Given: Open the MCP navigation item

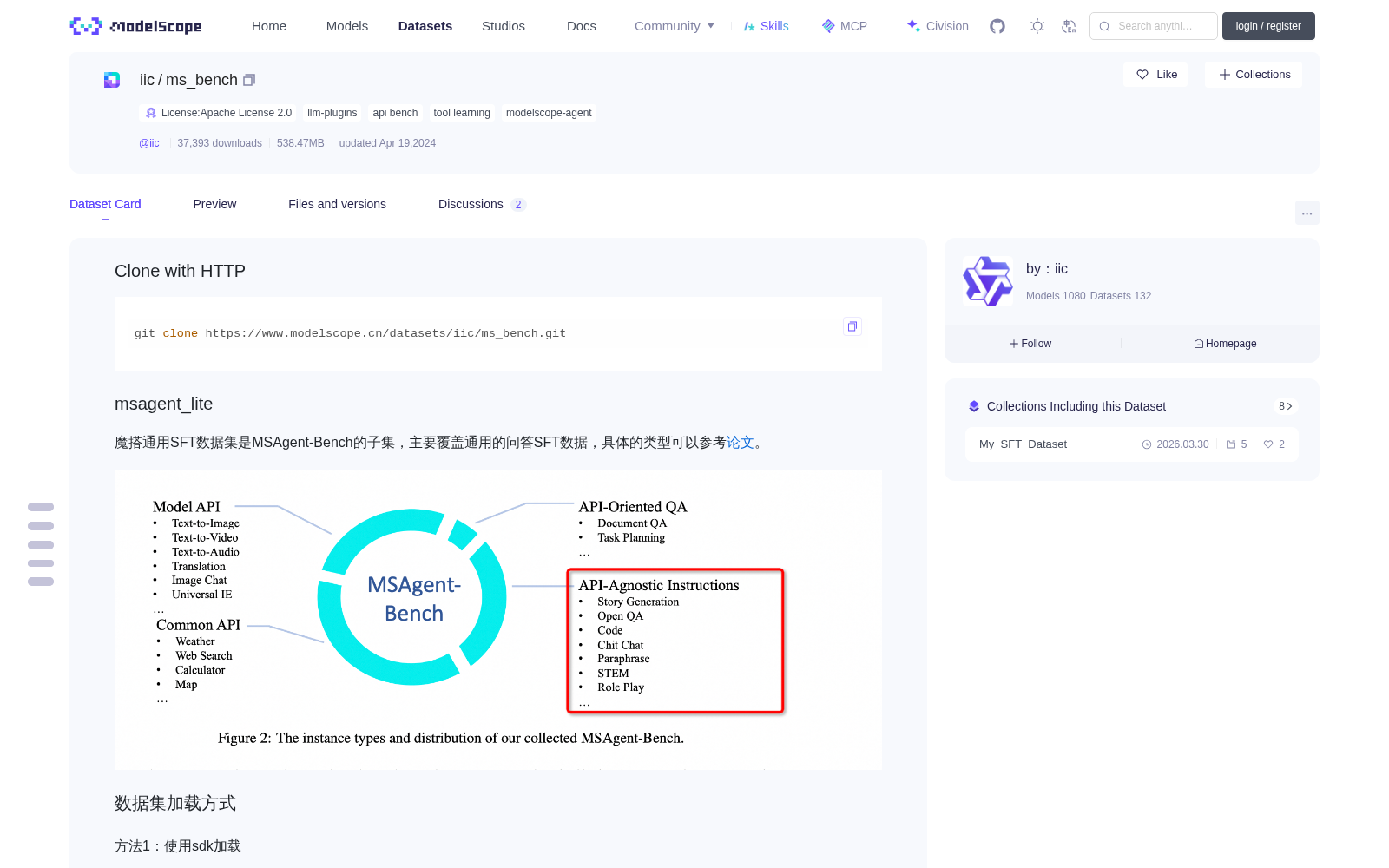Looking at the screenshot, I should click(x=845, y=26).
